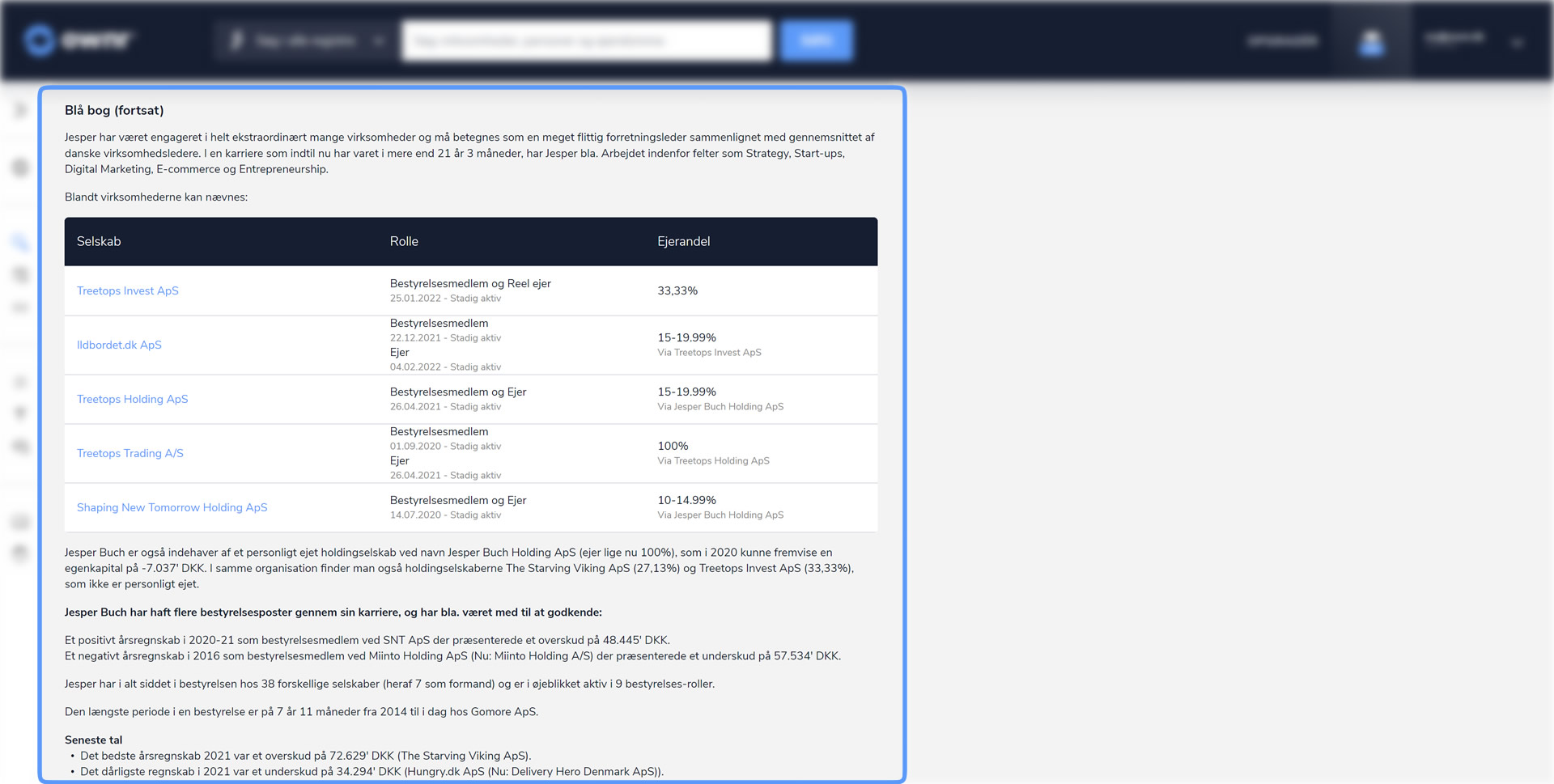
Task: Click 'Blandt virksomhederne kan nævnes:' text
Action: pos(156,197)
